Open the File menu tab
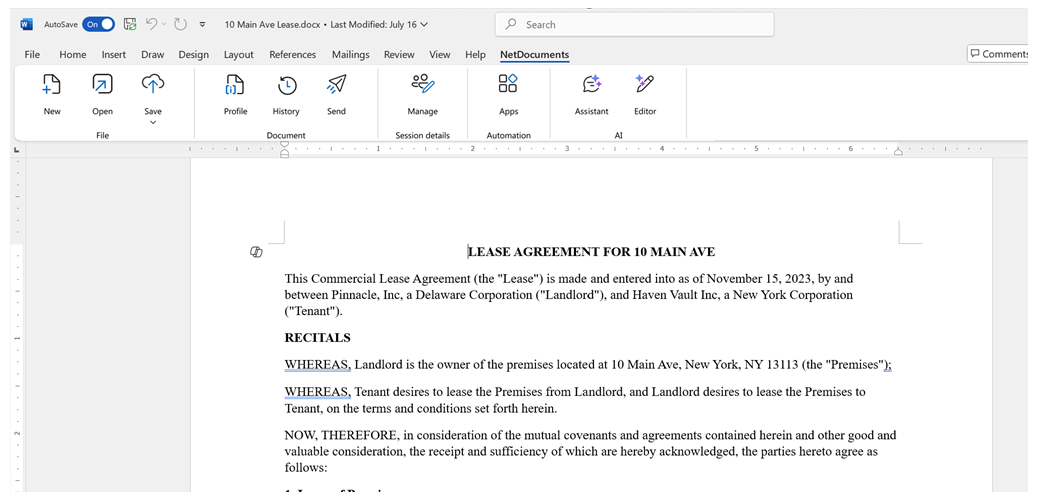The height and width of the screenshot is (503, 1038). pos(32,55)
